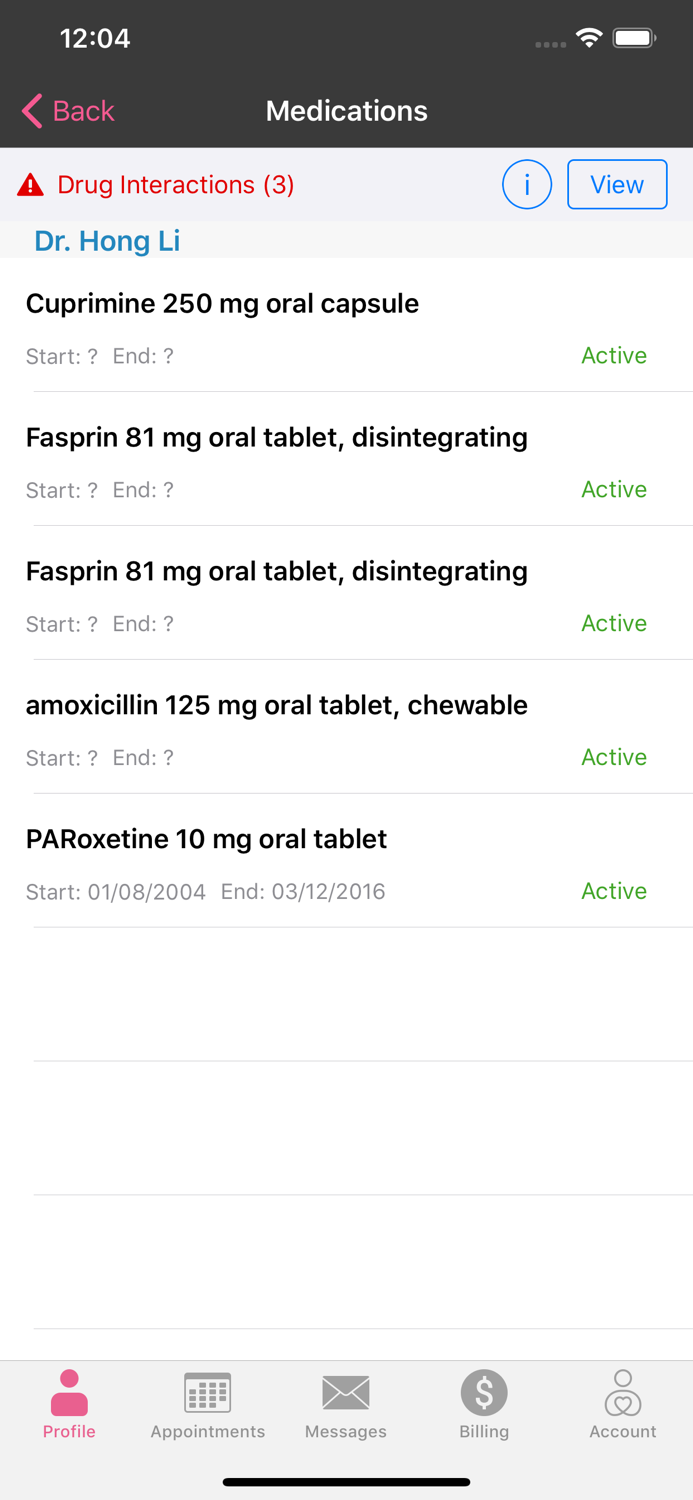View the drug interactions list

(x=617, y=184)
